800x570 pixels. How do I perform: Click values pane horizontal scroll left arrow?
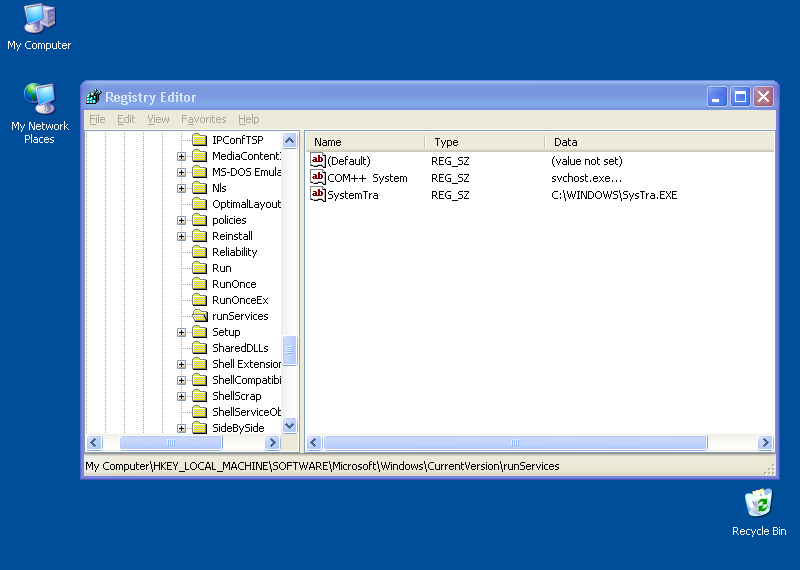(x=314, y=442)
